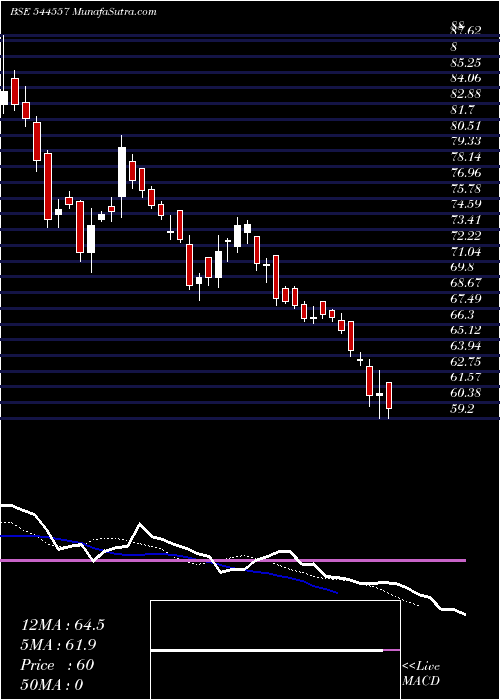Viewport: 500px width, 700px height.
Task: Click the 78.14 price axis label
Action: click(x=466, y=157)
